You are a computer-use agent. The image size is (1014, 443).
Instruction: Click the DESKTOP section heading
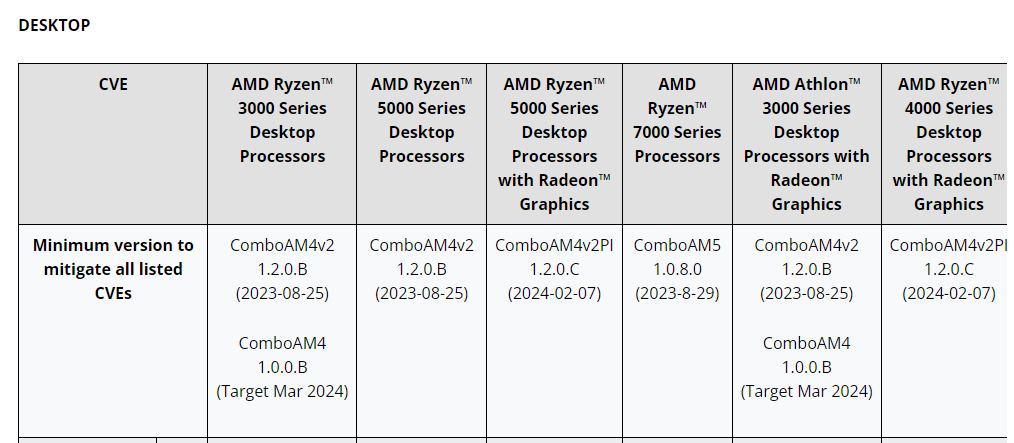pyautogui.click(x=54, y=25)
